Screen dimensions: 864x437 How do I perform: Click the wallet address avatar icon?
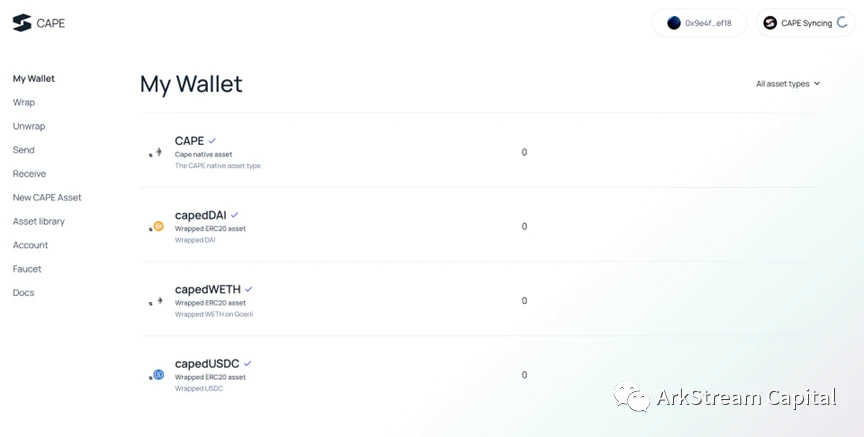[673, 23]
